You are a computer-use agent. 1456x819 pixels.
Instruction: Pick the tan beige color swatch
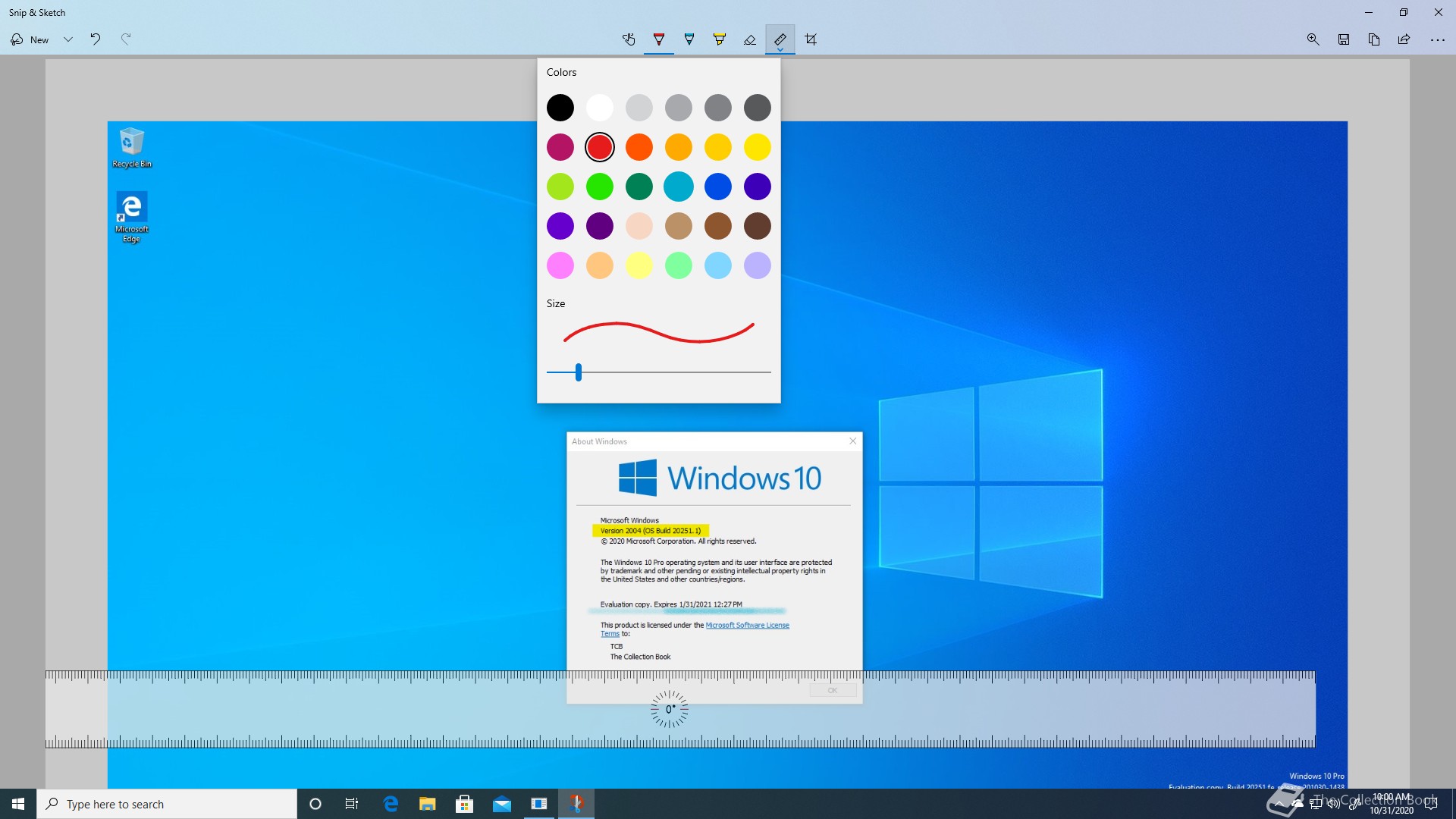[x=679, y=226]
